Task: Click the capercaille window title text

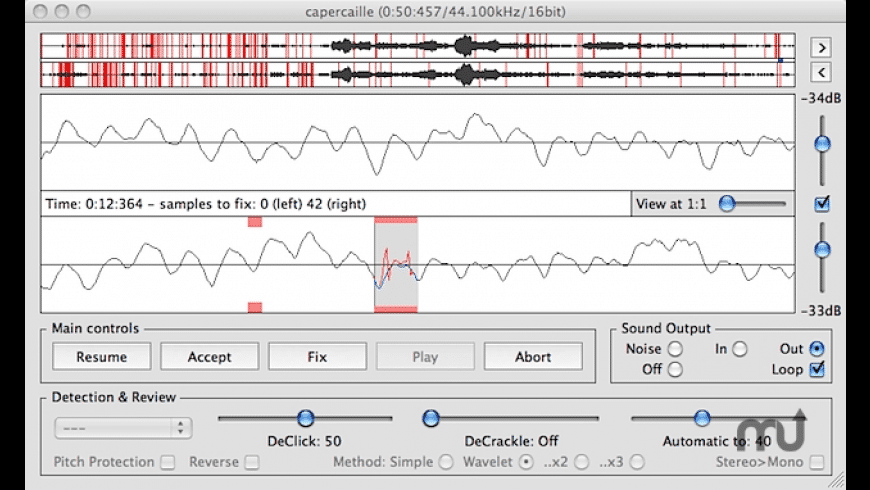Action: [x=436, y=12]
